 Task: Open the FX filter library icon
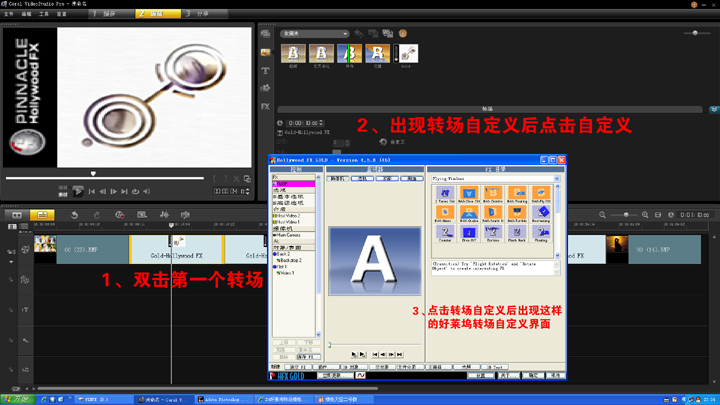[x=265, y=107]
